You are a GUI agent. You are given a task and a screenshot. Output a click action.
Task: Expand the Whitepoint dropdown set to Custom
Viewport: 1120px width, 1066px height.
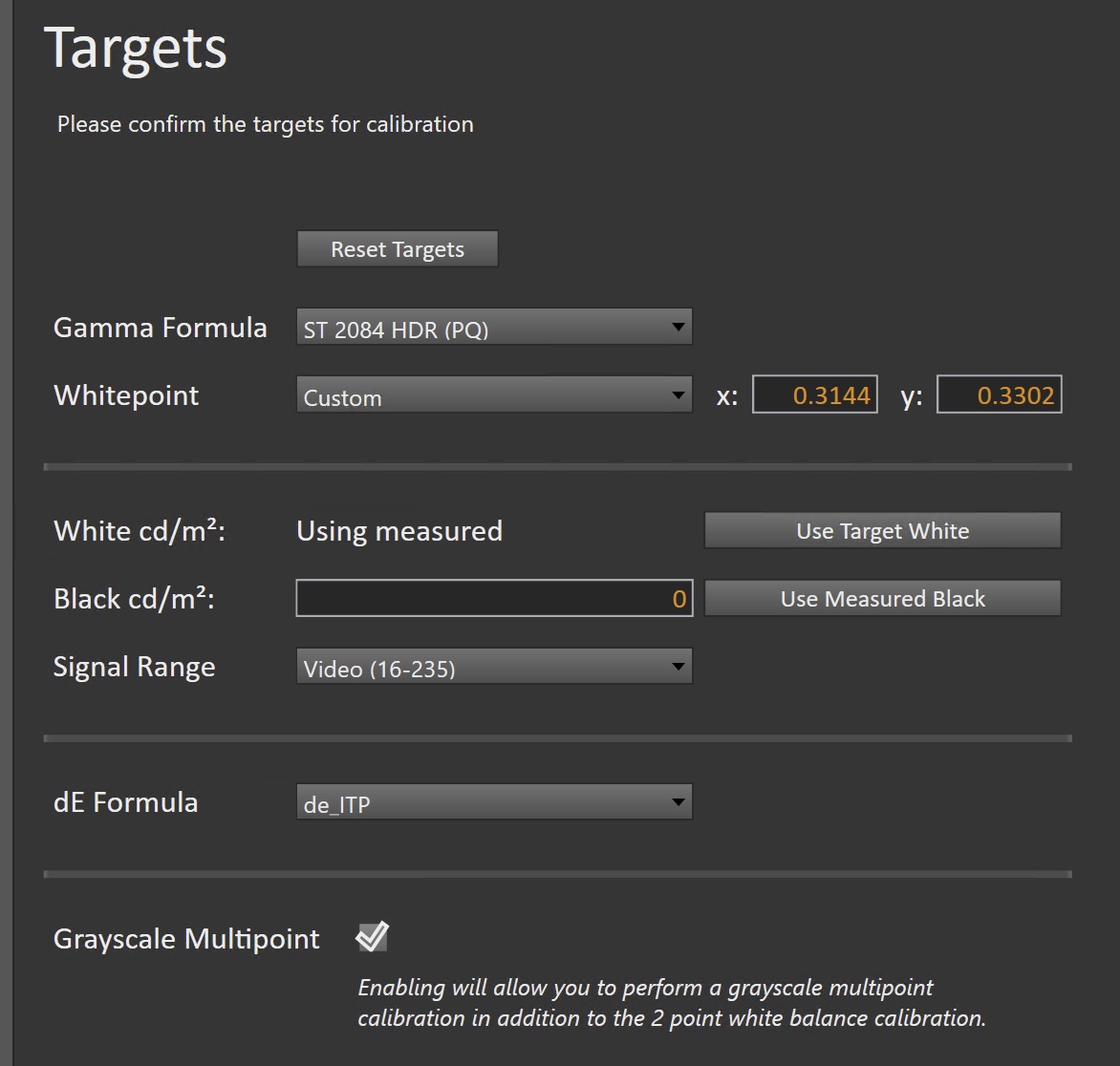click(494, 396)
